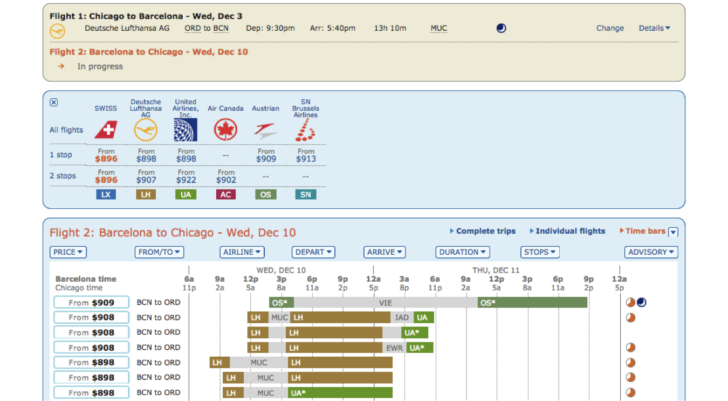Image resolution: width=728 pixels, height=401 pixels.
Task: Click the orange In progress arrow icon
Action: [61, 66]
